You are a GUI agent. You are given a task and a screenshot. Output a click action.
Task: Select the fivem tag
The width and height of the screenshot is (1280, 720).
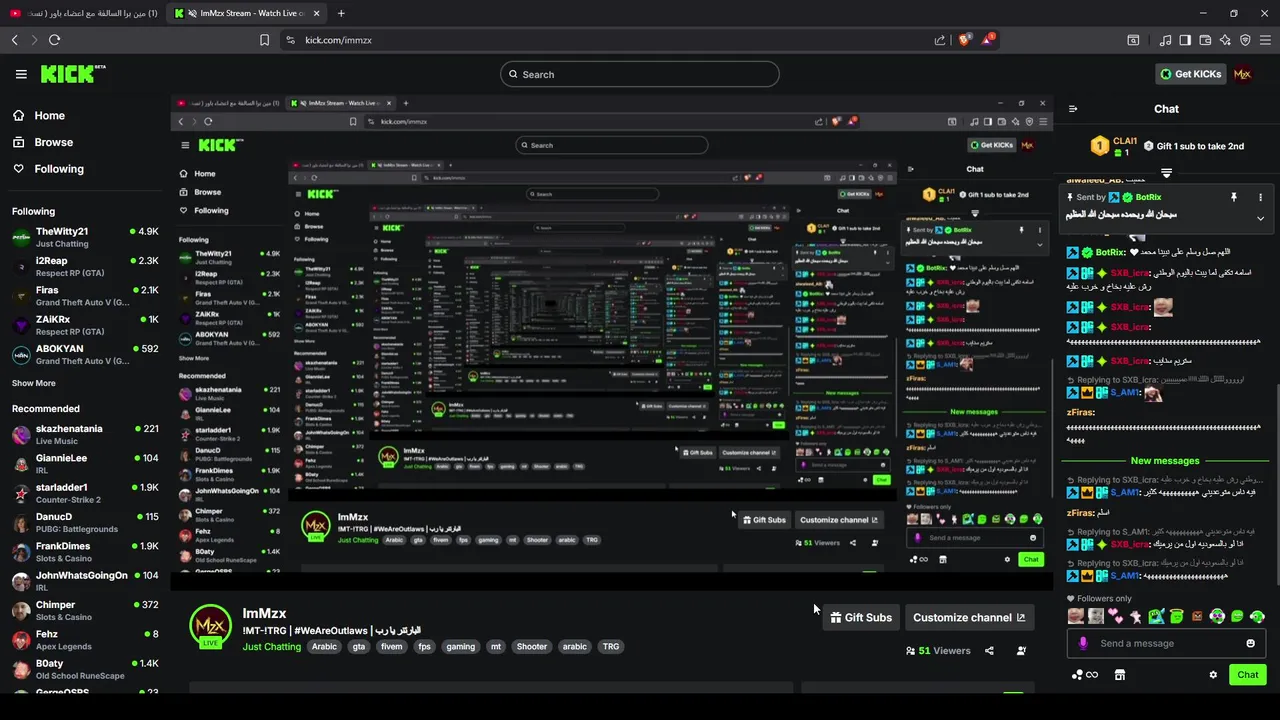click(x=391, y=646)
